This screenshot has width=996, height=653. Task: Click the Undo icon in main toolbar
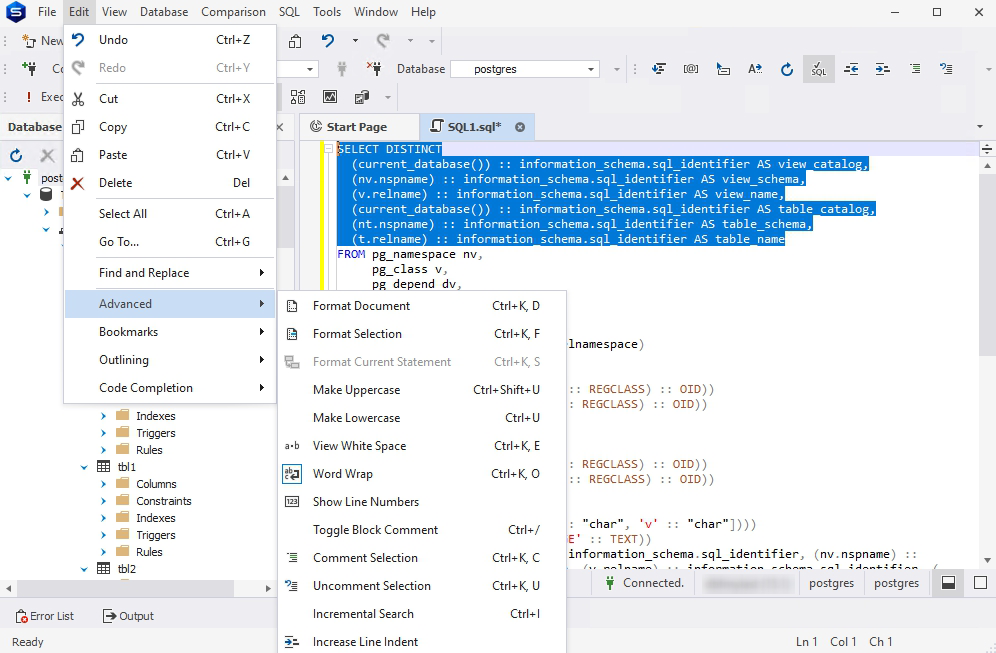[x=328, y=41]
